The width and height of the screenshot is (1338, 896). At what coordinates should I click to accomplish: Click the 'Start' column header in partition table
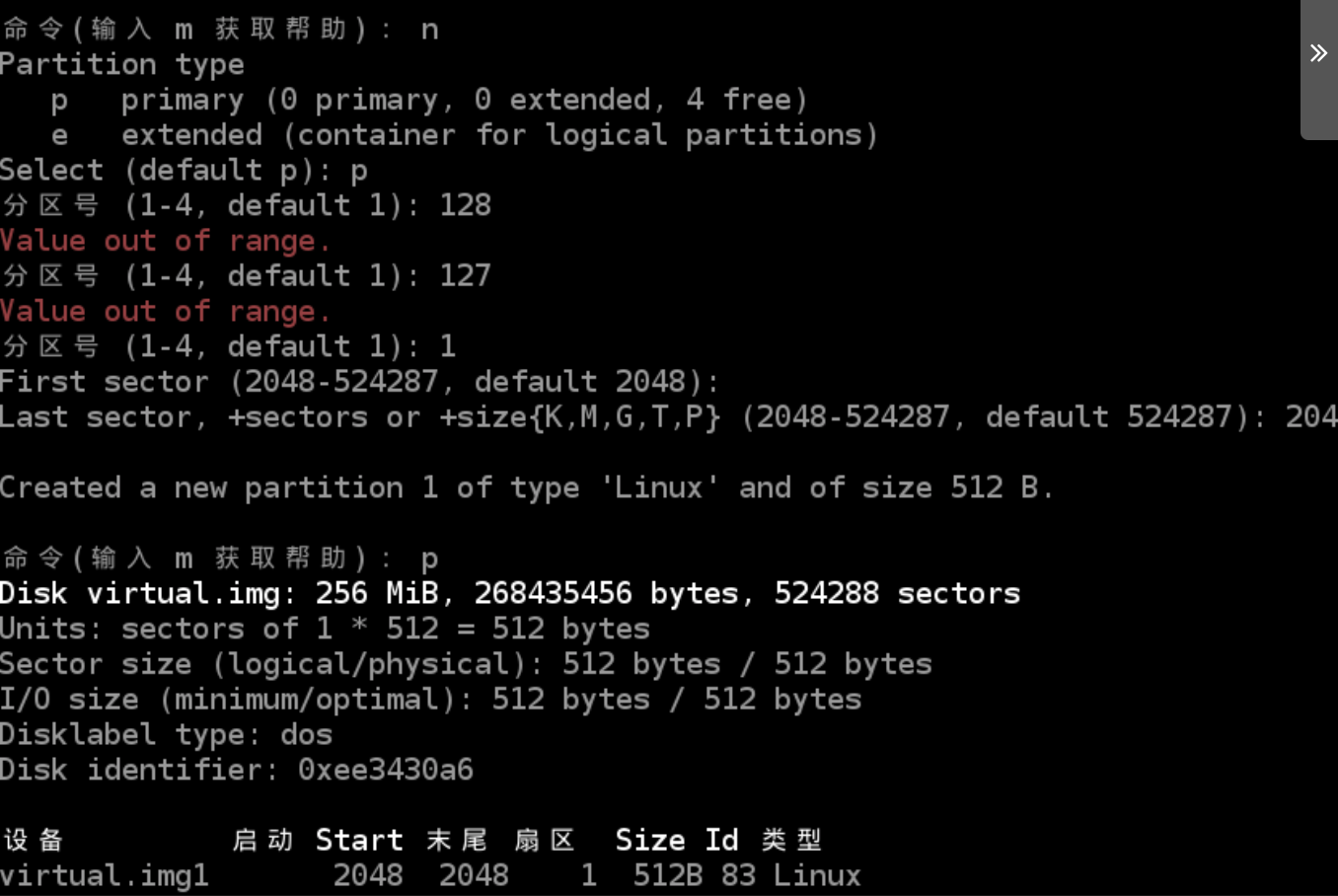359,841
